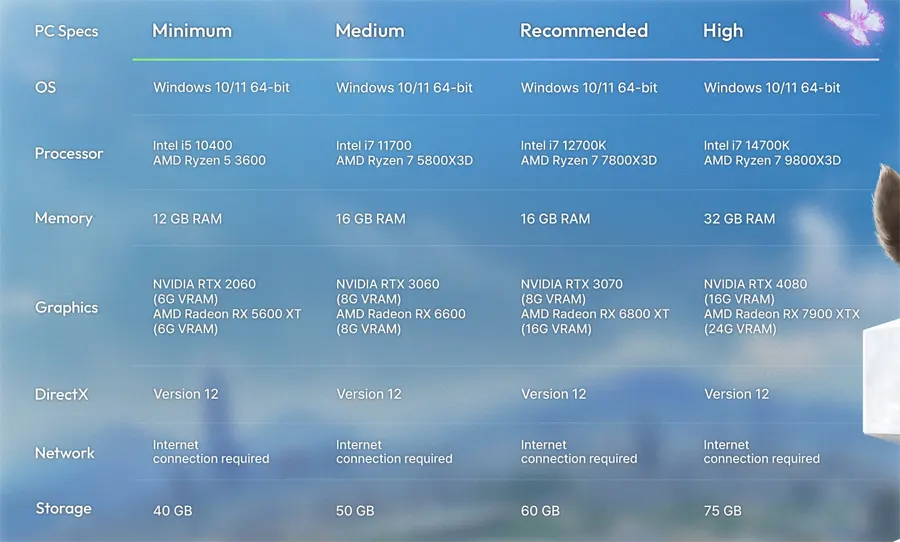Click High column's 'Internet connection required' cell
The height and width of the screenshot is (542, 900).
pos(762,452)
